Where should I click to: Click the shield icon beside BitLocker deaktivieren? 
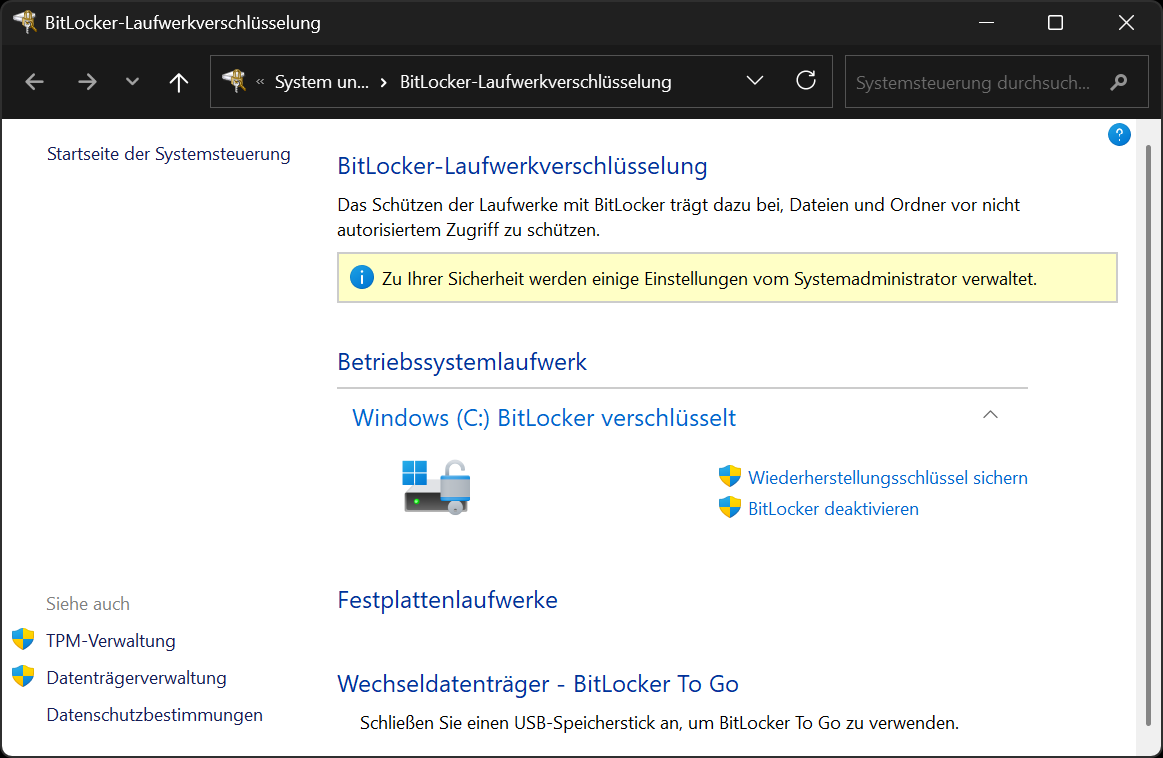(730, 508)
